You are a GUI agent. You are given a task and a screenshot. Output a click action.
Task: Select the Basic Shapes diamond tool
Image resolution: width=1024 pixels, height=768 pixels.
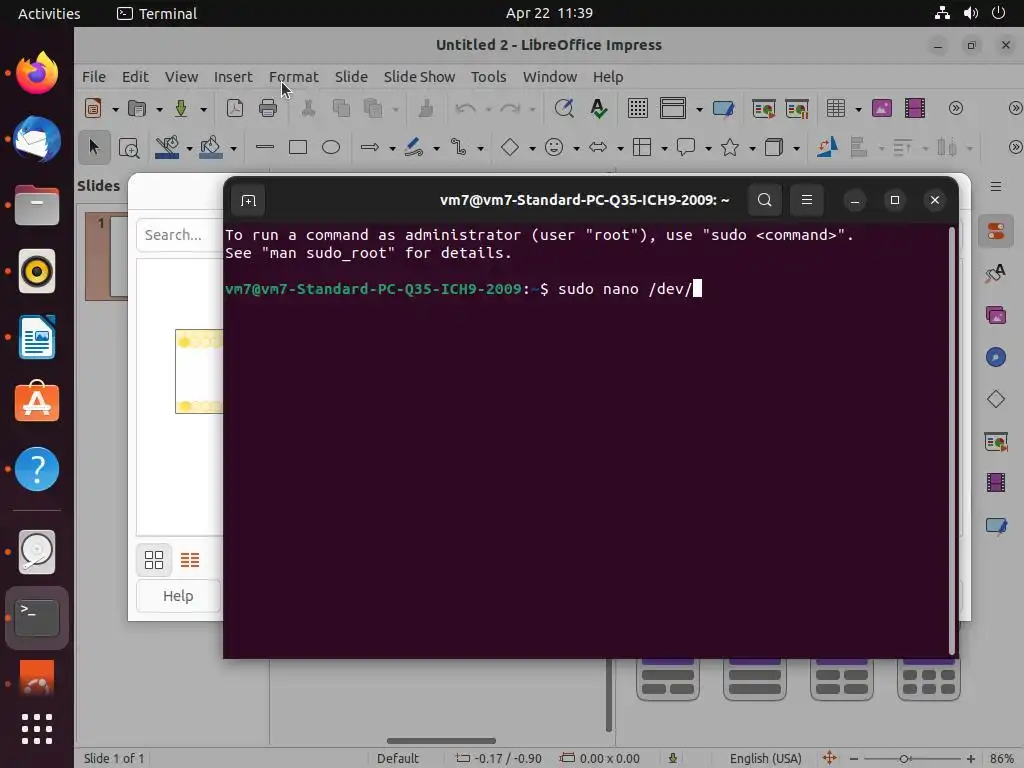pyautogui.click(x=509, y=148)
